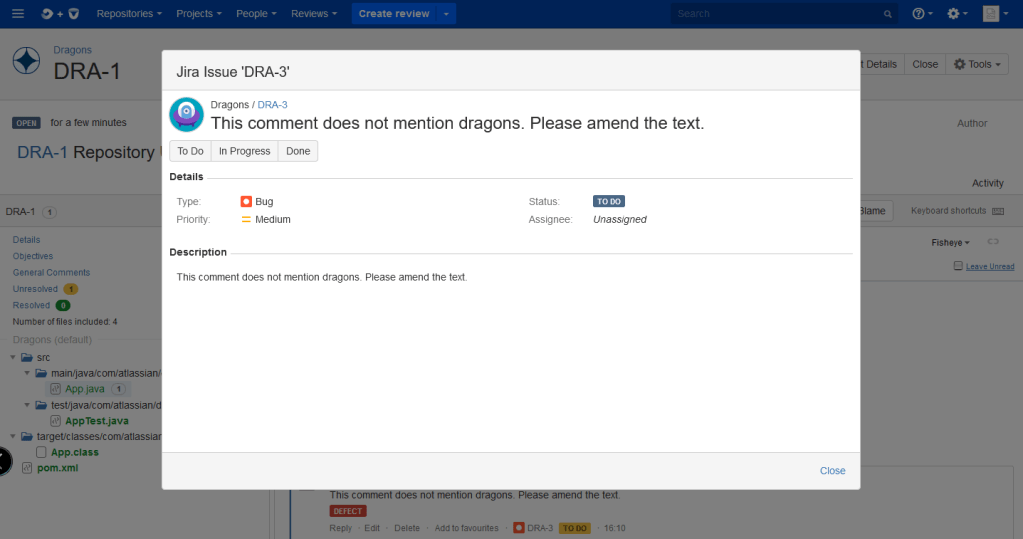Open the DRA-3 issue link
Screen dimensions: 1023x539
click(x=272, y=105)
